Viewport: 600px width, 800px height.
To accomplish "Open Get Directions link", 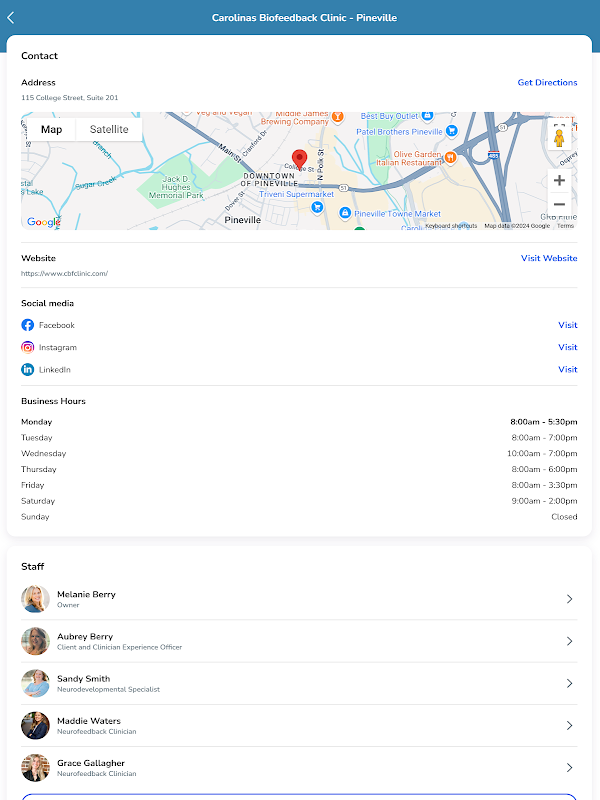I will 547,83.
